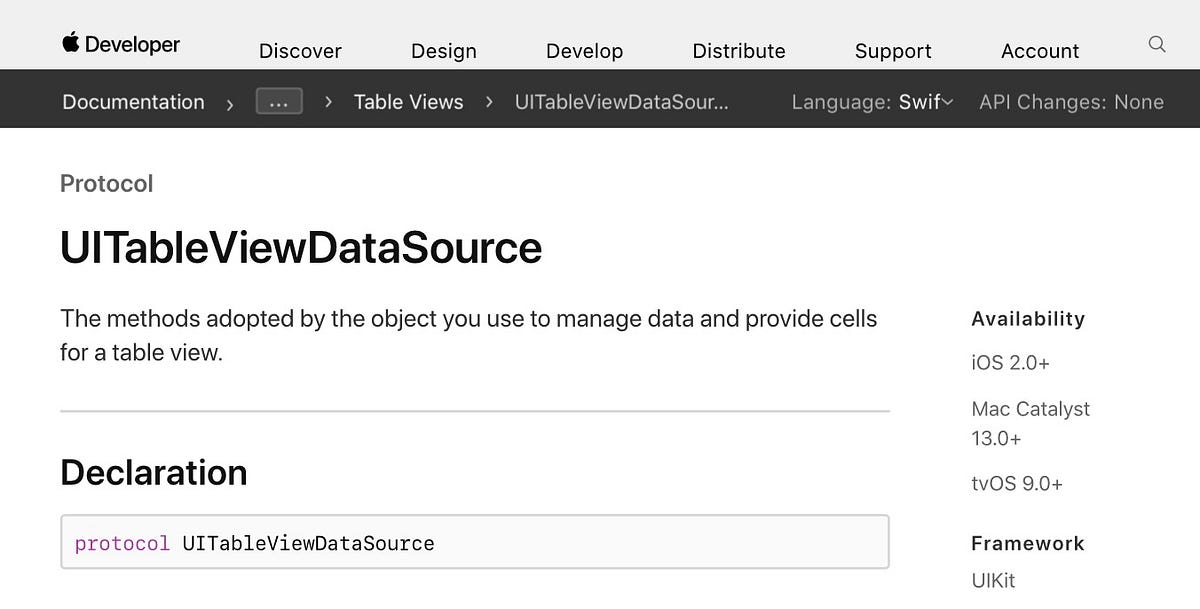Click the UITableViewDataSource page title
The height and width of the screenshot is (609, 1200).
[301, 247]
